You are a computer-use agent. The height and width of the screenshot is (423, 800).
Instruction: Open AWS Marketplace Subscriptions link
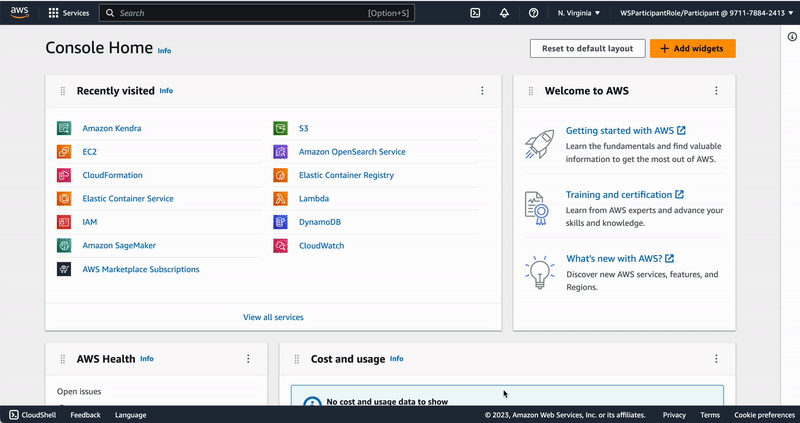tap(141, 269)
